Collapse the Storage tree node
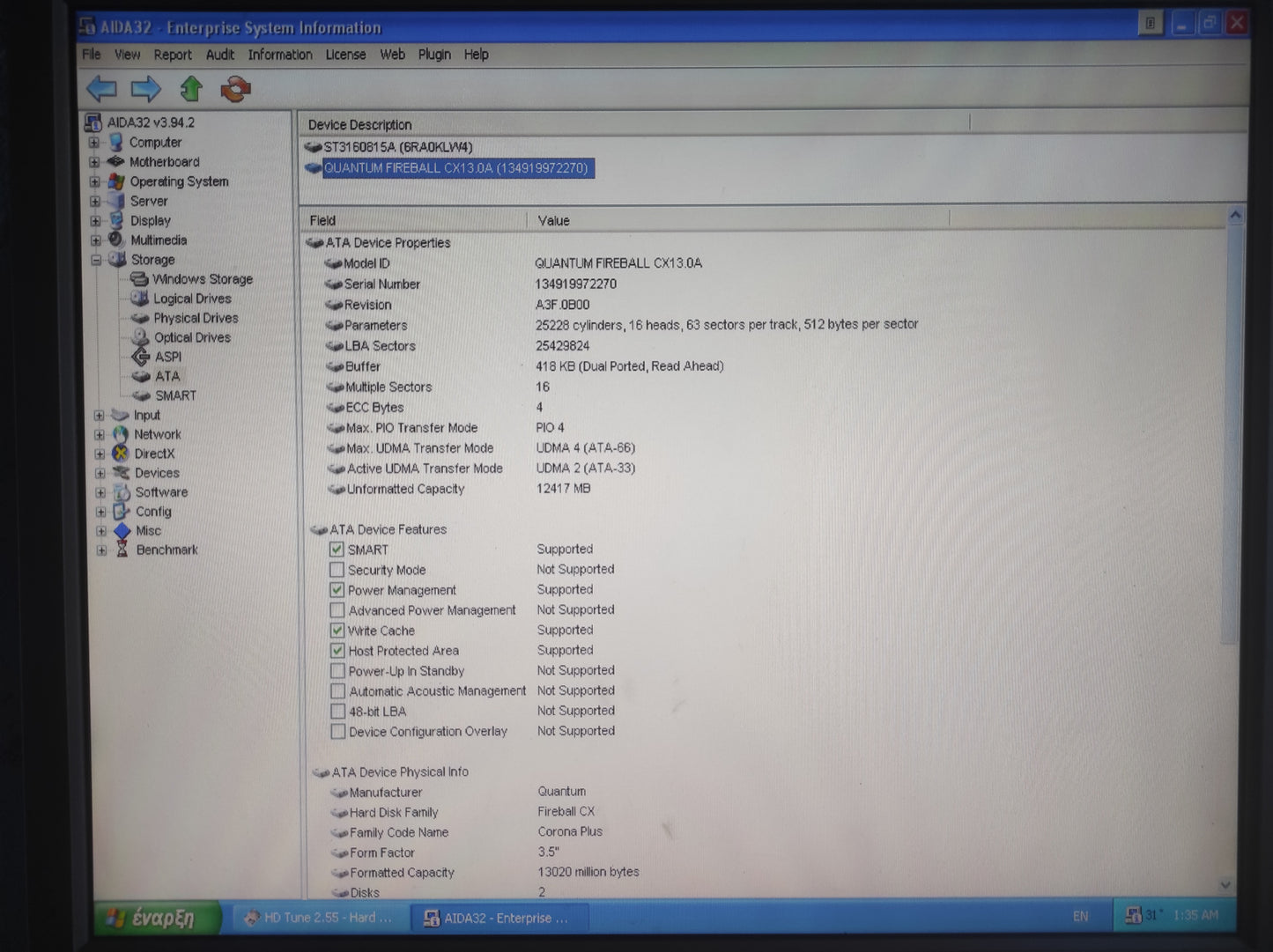This screenshot has width=1273, height=952. (96, 259)
